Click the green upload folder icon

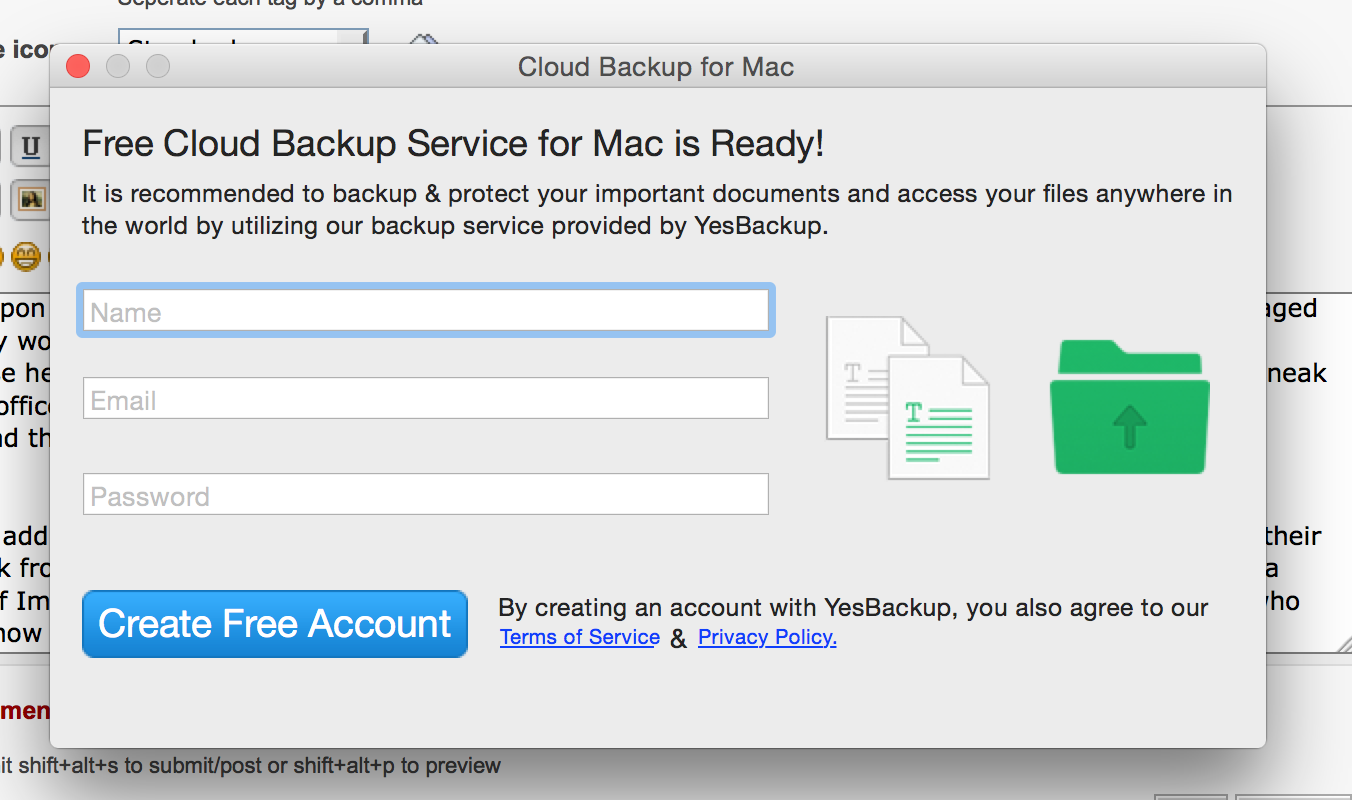[1129, 407]
